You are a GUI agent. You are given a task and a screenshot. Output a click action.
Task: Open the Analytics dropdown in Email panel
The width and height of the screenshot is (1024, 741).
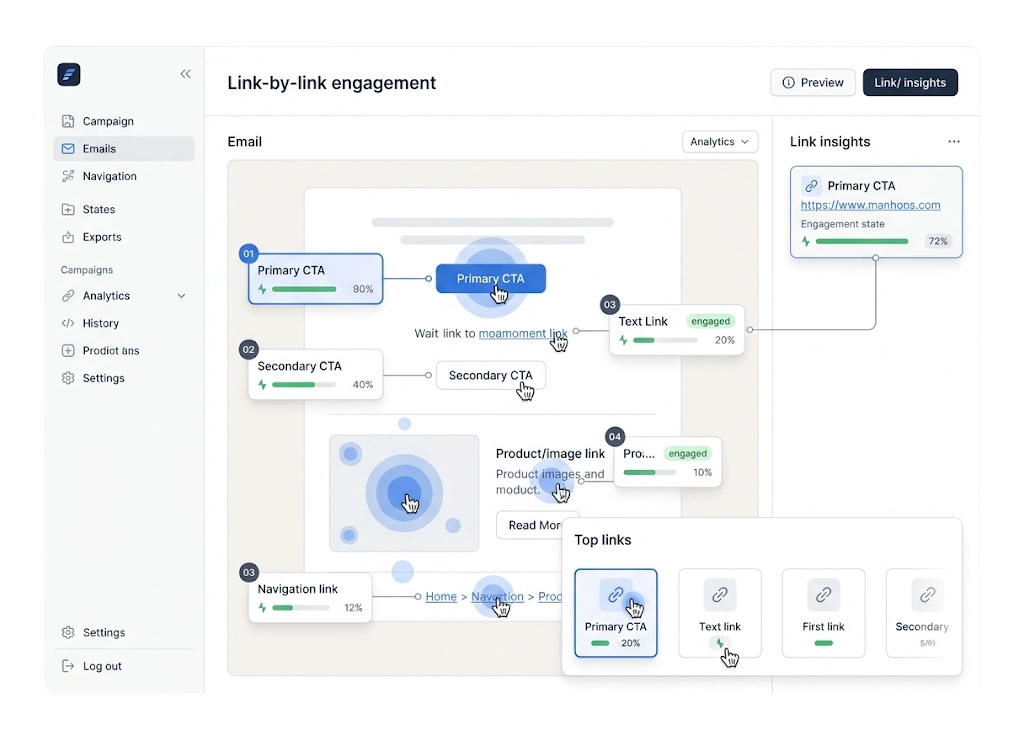(x=720, y=142)
